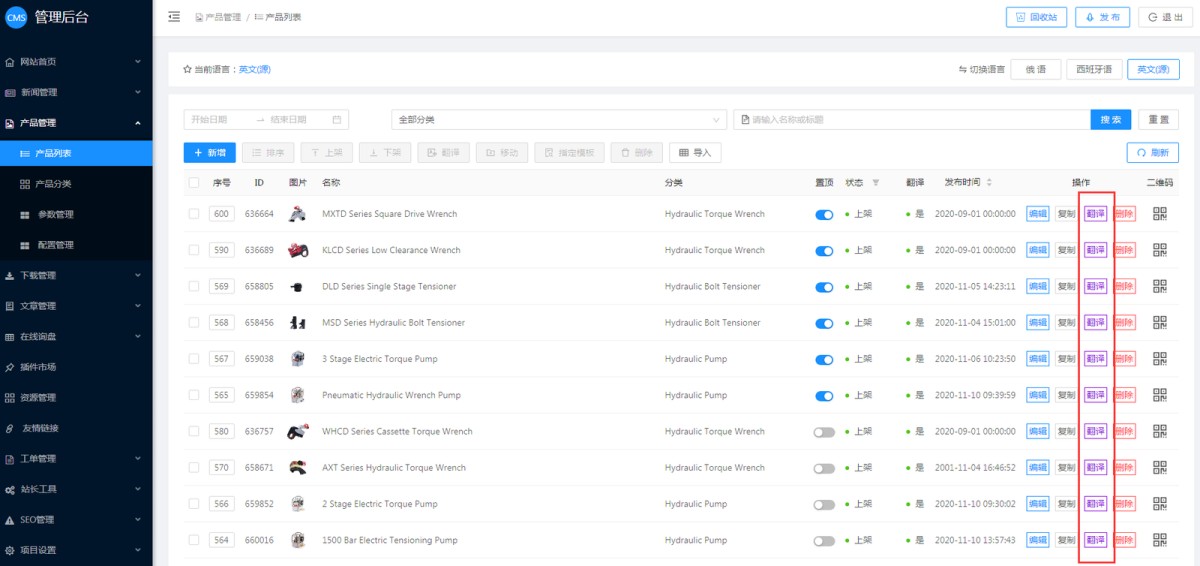Viewport: 1200px width, 566px height.
Task: Click 翻译 button for MSD Series row
Action: pyautogui.click(x=1095, y=323)
